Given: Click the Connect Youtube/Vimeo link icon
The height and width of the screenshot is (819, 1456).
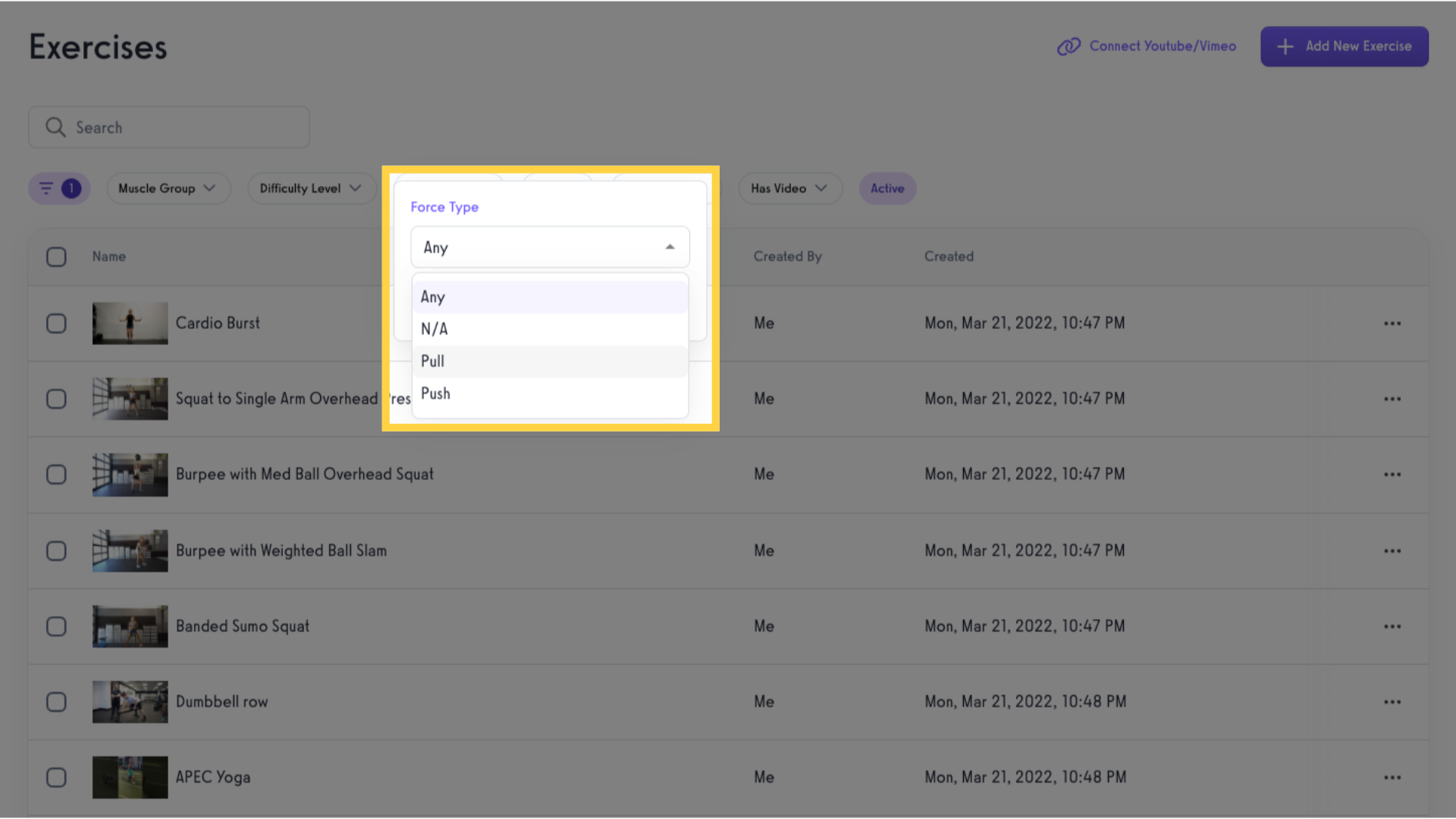Looking at the screenshot, I should tap(1068, 46).
